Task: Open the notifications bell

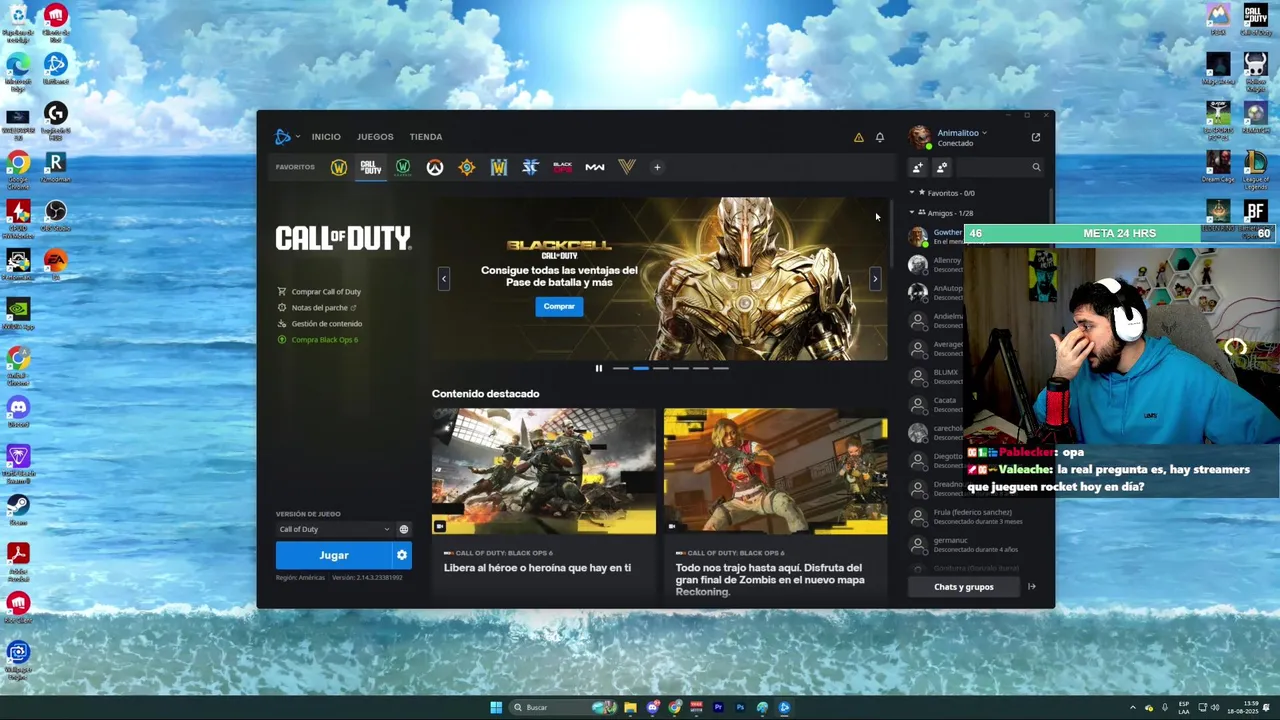Action: (880, 138)
